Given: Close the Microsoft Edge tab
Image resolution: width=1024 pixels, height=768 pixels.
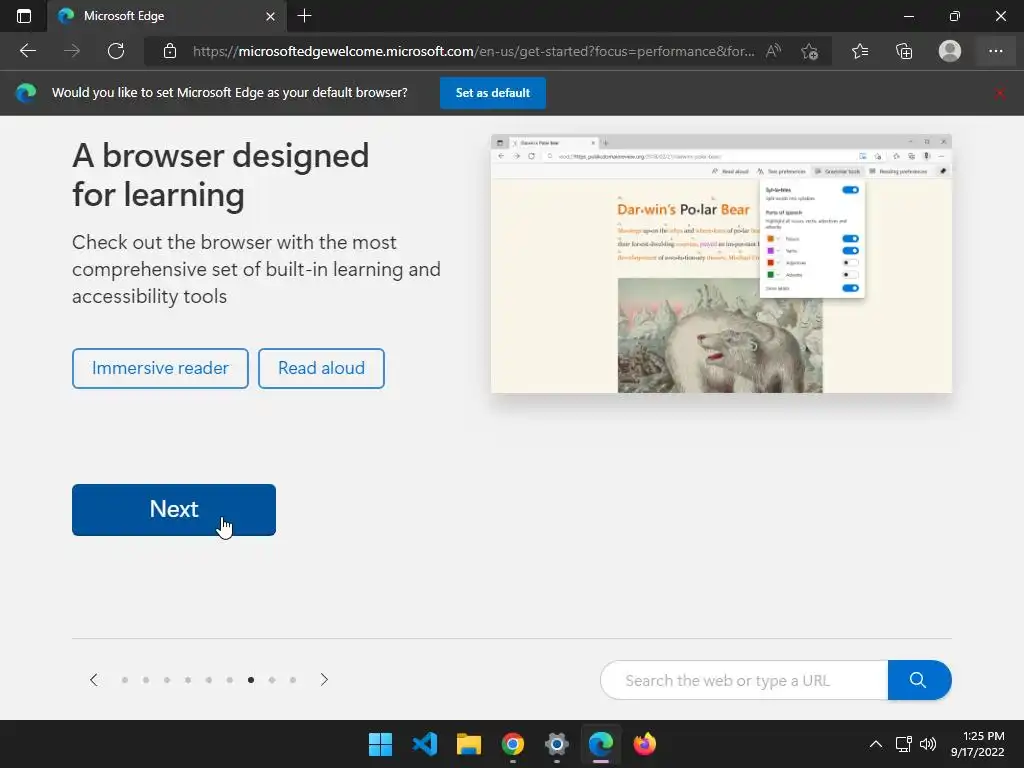Looking at the screenshot, I should click(x=270, y=16).
